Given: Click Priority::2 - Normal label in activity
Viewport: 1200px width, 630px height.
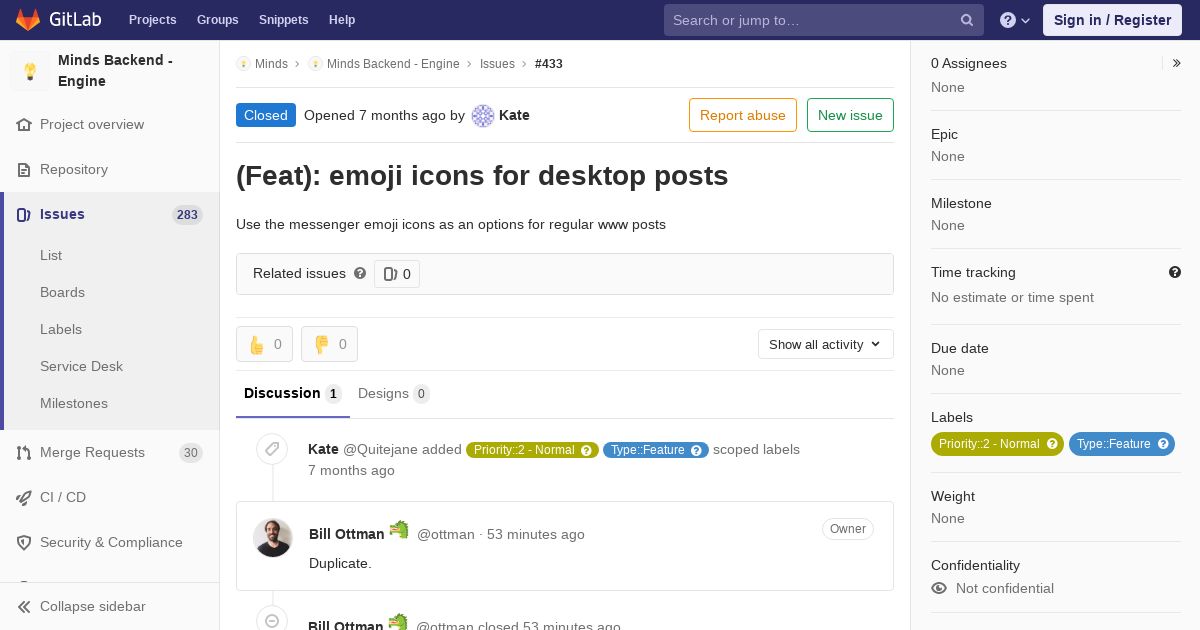Looking at the screenshot, I should [x=523, y=450].
